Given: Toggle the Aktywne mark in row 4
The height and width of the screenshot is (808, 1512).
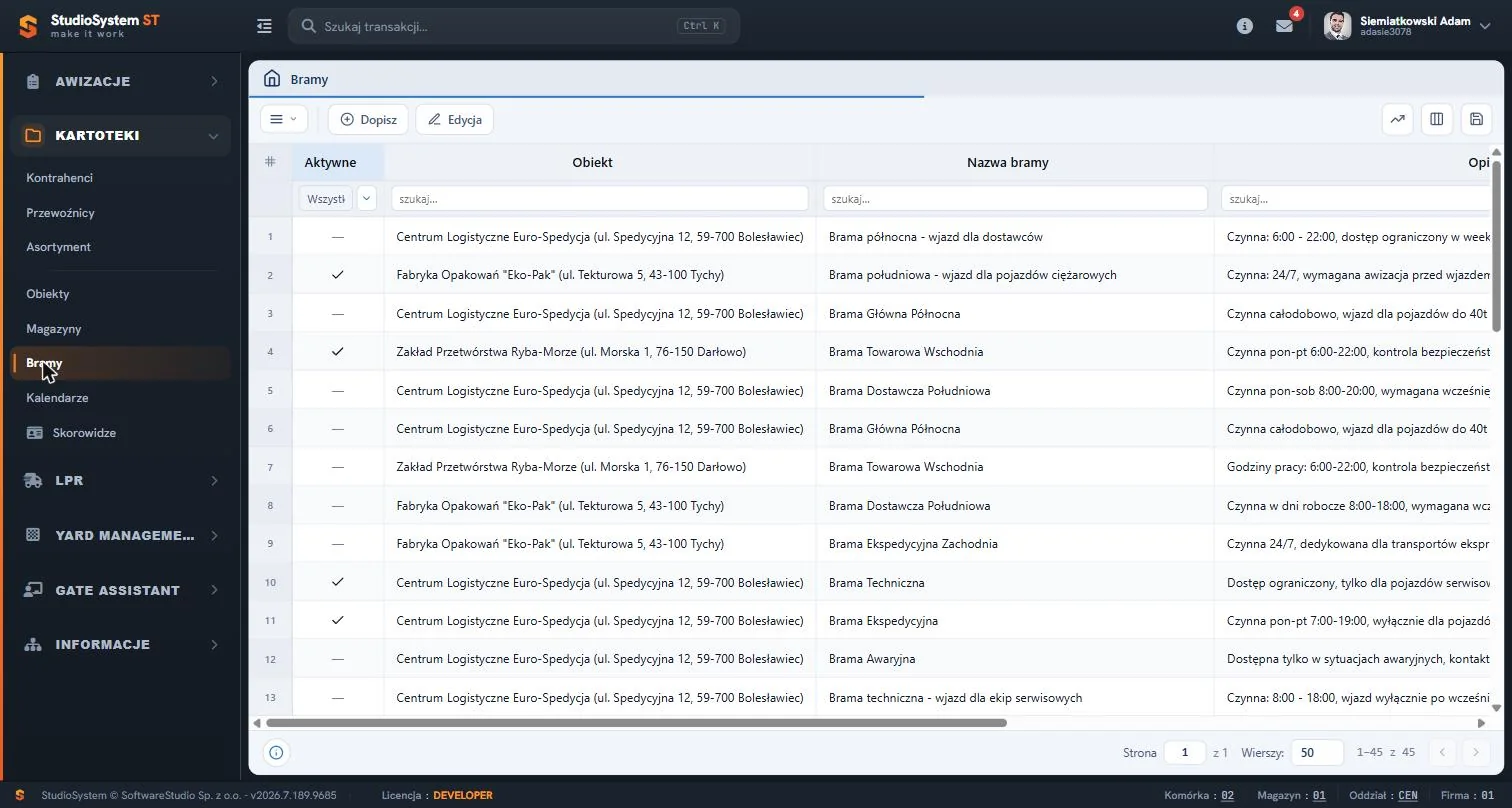Looking at the screenshot, I should tap(338, 352).
